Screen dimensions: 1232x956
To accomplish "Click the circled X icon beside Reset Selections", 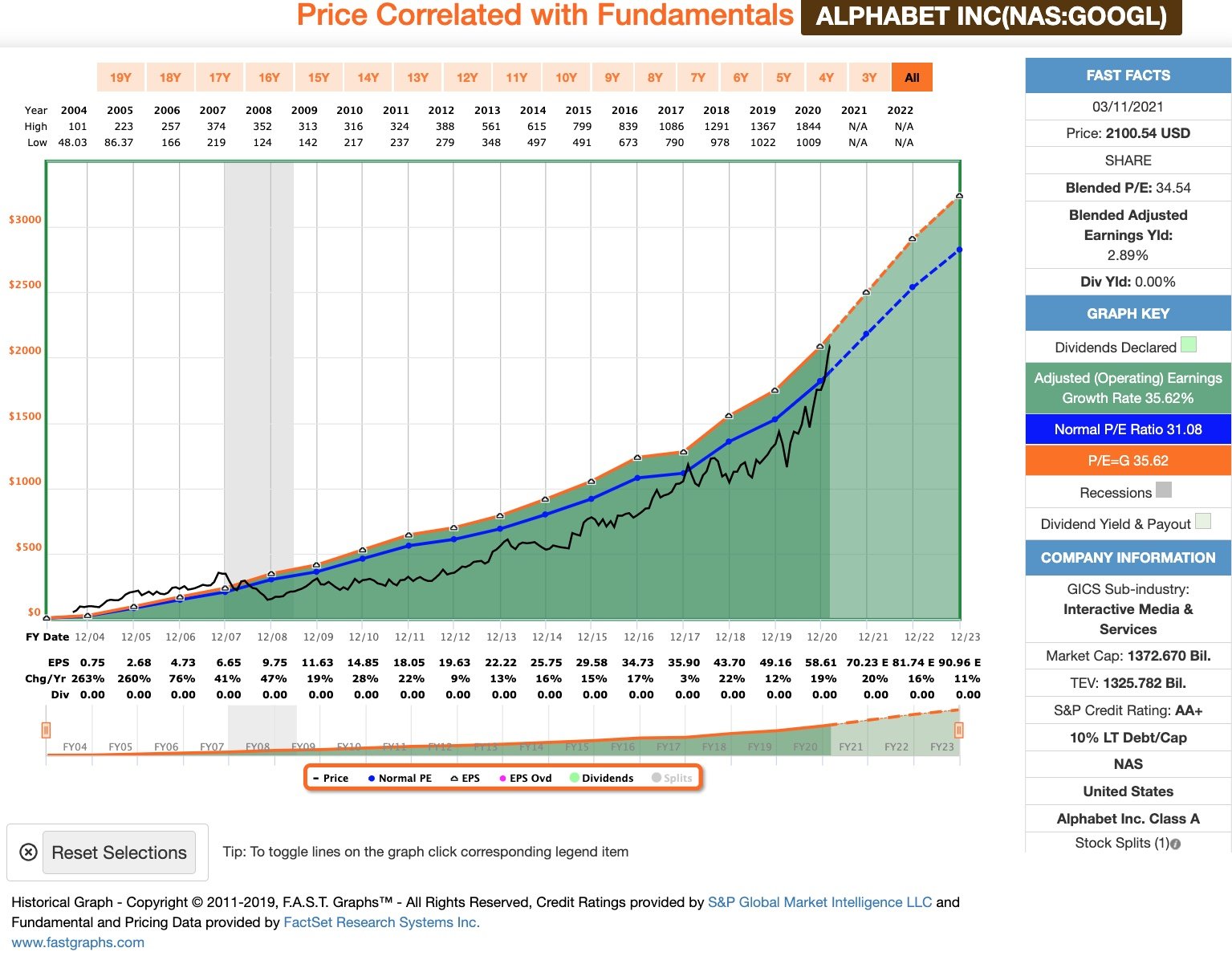I will pos(28,852).
